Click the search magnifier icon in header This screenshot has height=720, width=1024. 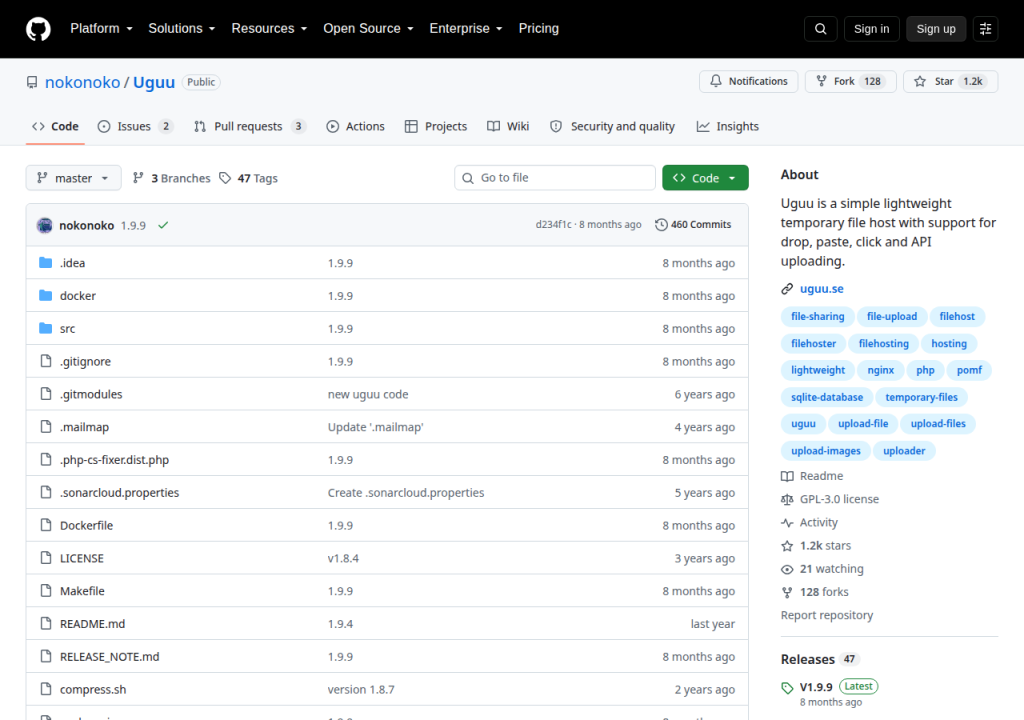[820, 29]
